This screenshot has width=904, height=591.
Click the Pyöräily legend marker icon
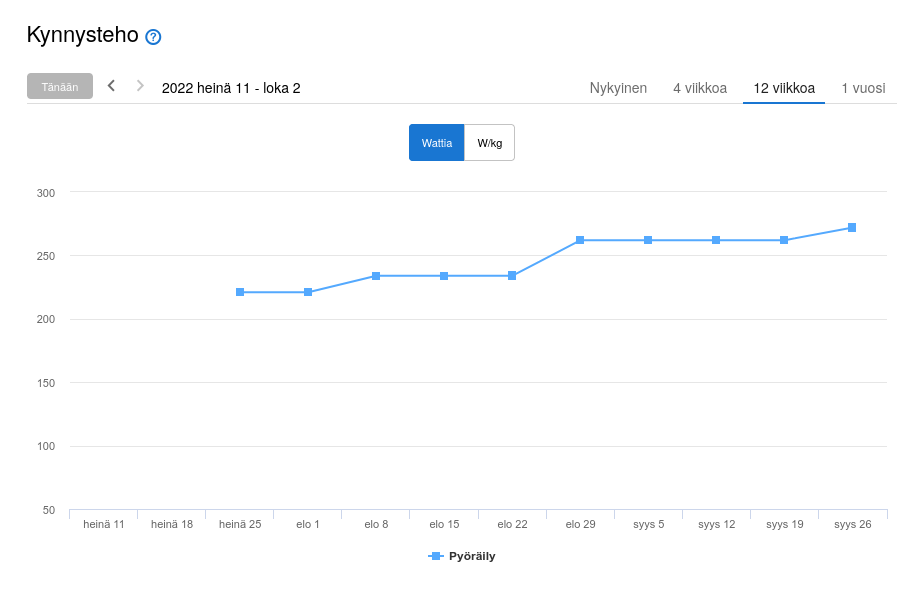coord(435,556)
